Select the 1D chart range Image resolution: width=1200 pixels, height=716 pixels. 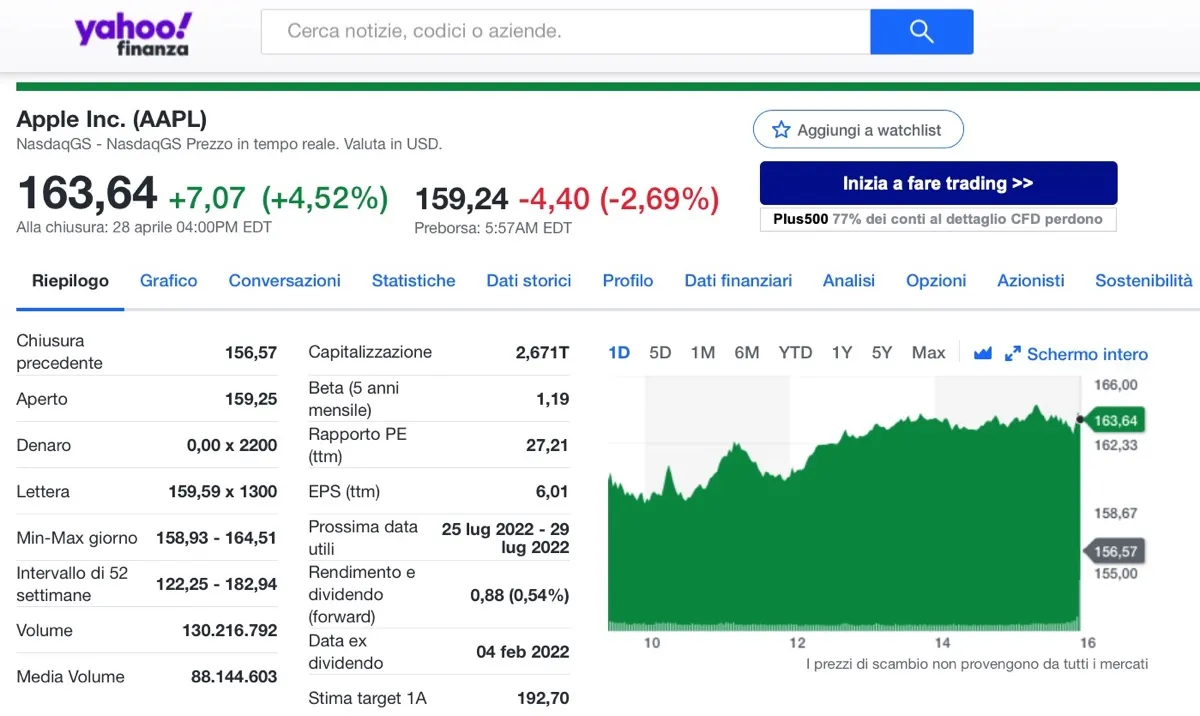[619, 353]
